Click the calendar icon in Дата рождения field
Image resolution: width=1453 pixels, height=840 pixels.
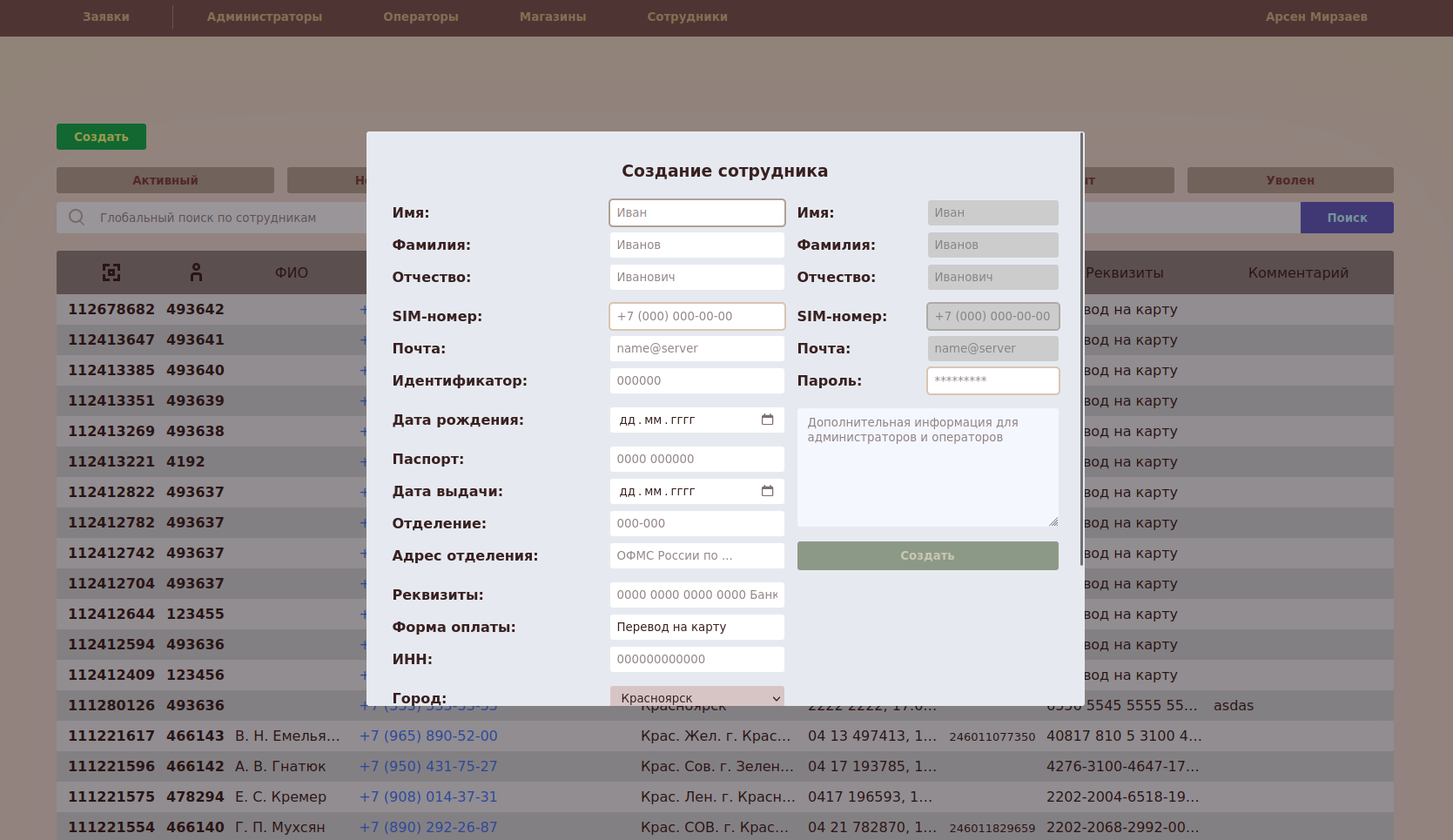[767, 420]
